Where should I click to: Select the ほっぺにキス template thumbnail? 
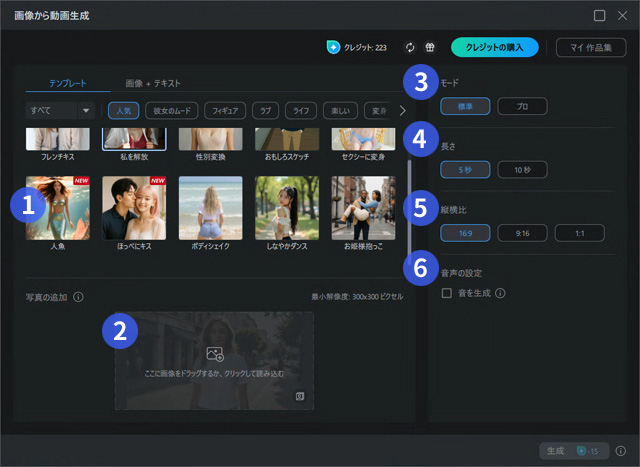(x=134, y=208)
